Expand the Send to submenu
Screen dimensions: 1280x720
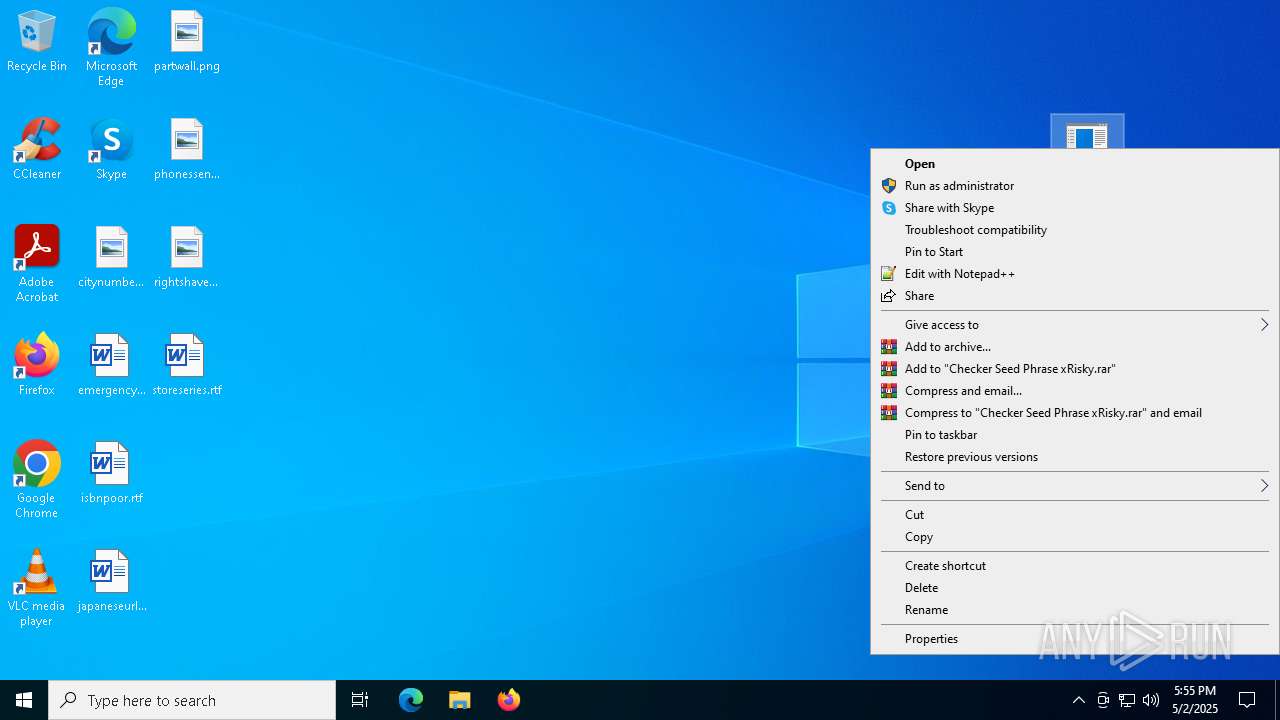point(1075,486)
